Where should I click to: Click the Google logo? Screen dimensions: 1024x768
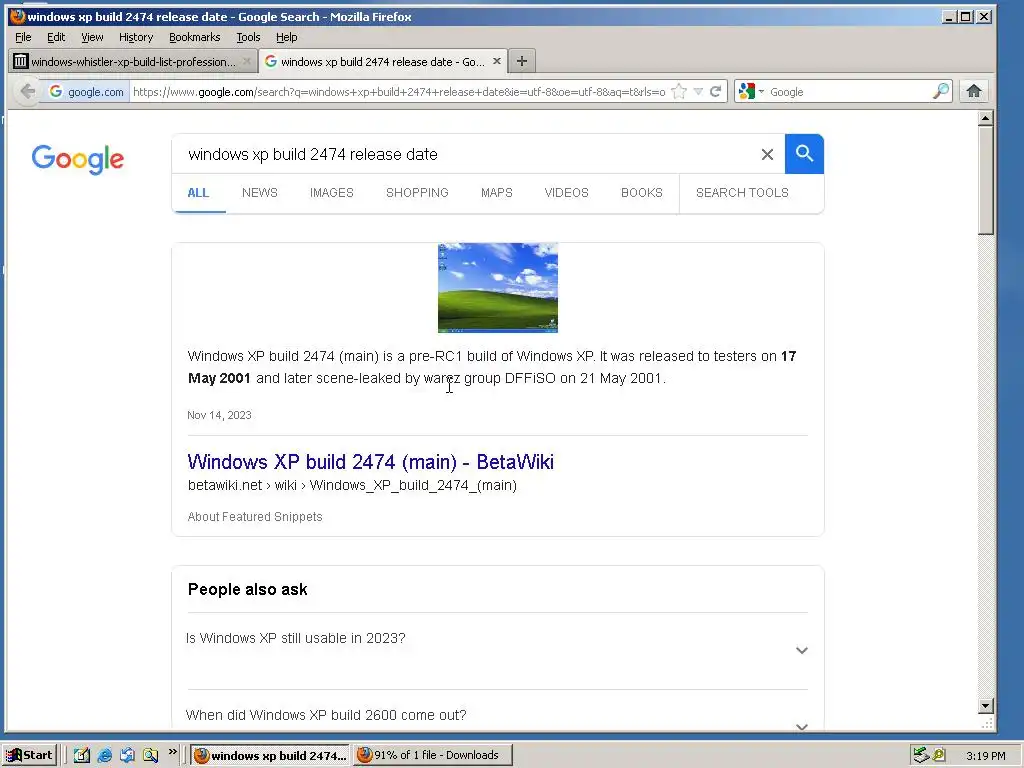[x=78, y=159]
